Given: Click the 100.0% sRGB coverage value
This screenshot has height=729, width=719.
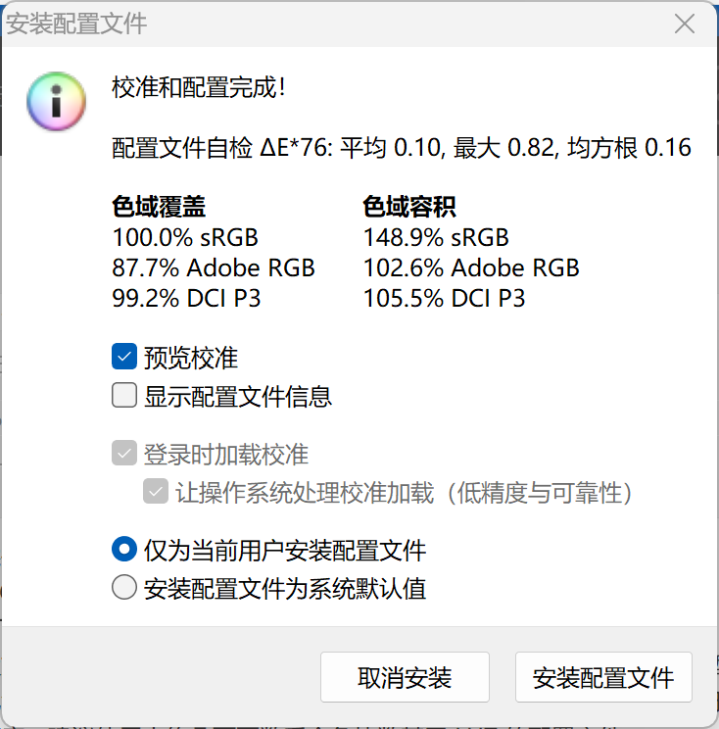Looking at the screenshot, I should click(x=185, y=238).
